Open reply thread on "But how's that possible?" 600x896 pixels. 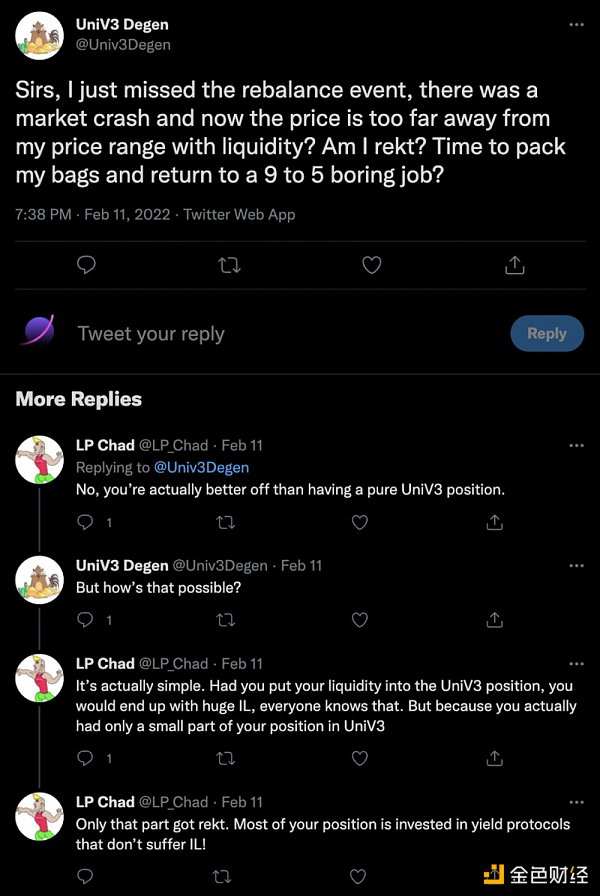[x=86, y=620]
